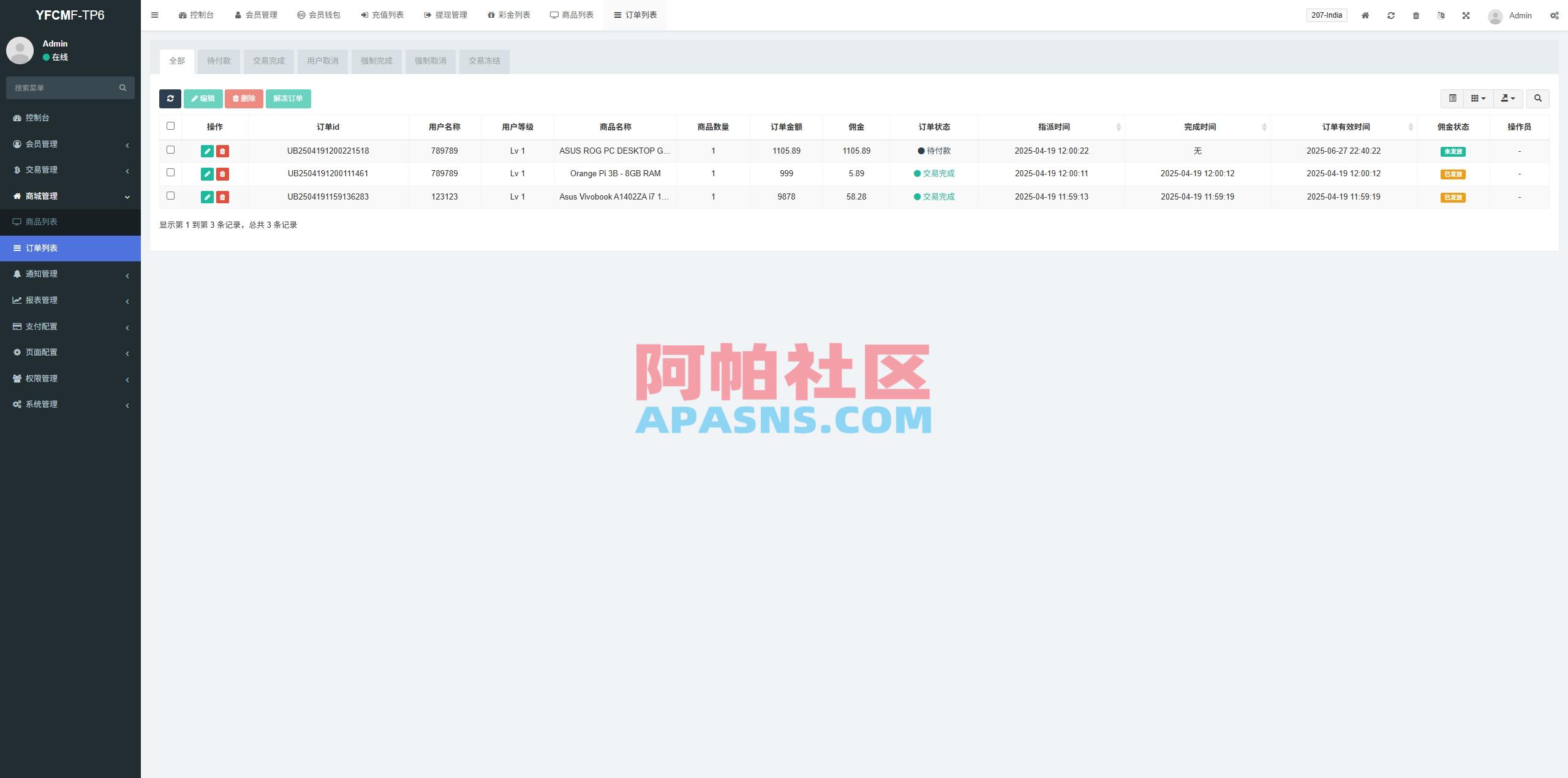Click the fullscreen icon in the top bar
Viewport: 1568px width, 778px height.
click(x=1466, y=15)
